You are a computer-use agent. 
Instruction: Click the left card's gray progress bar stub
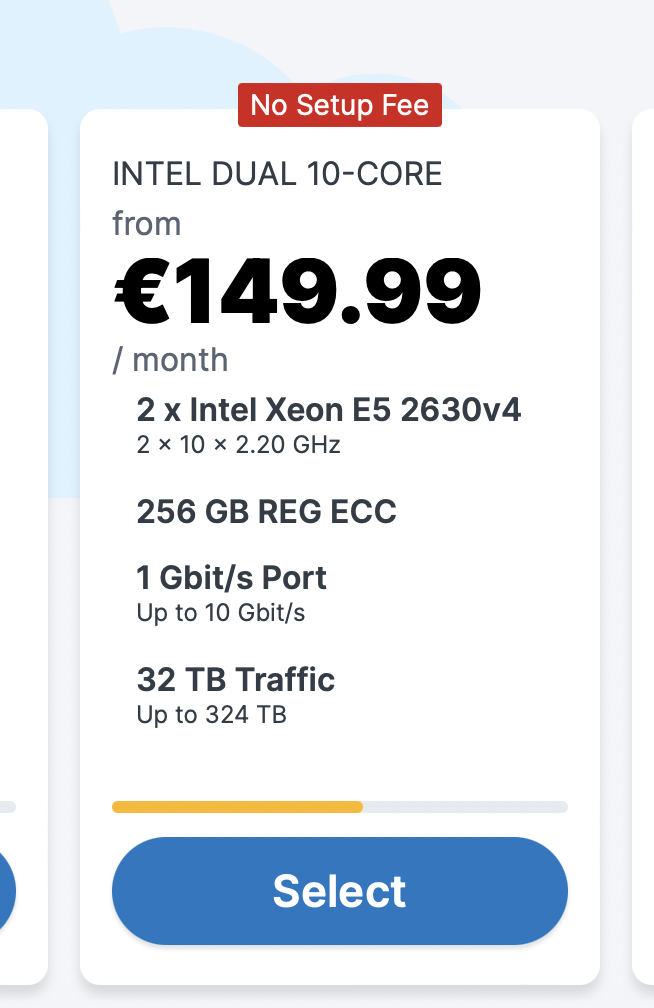(7, 807)
